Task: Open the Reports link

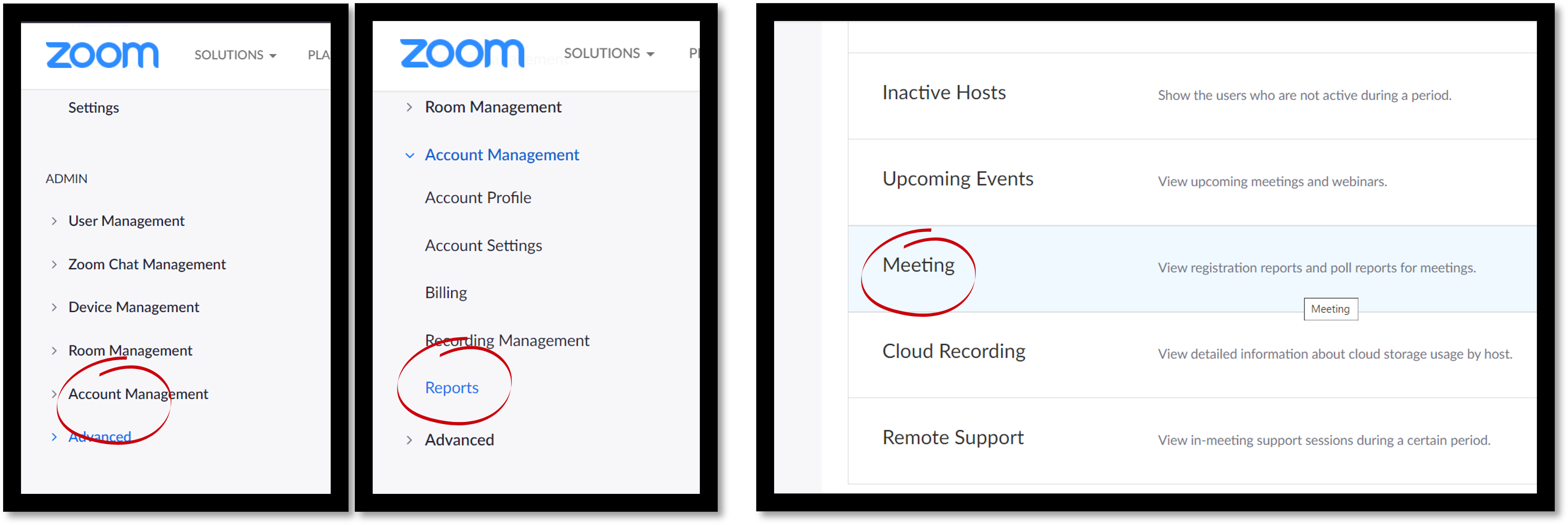Action: click(452, 387)
